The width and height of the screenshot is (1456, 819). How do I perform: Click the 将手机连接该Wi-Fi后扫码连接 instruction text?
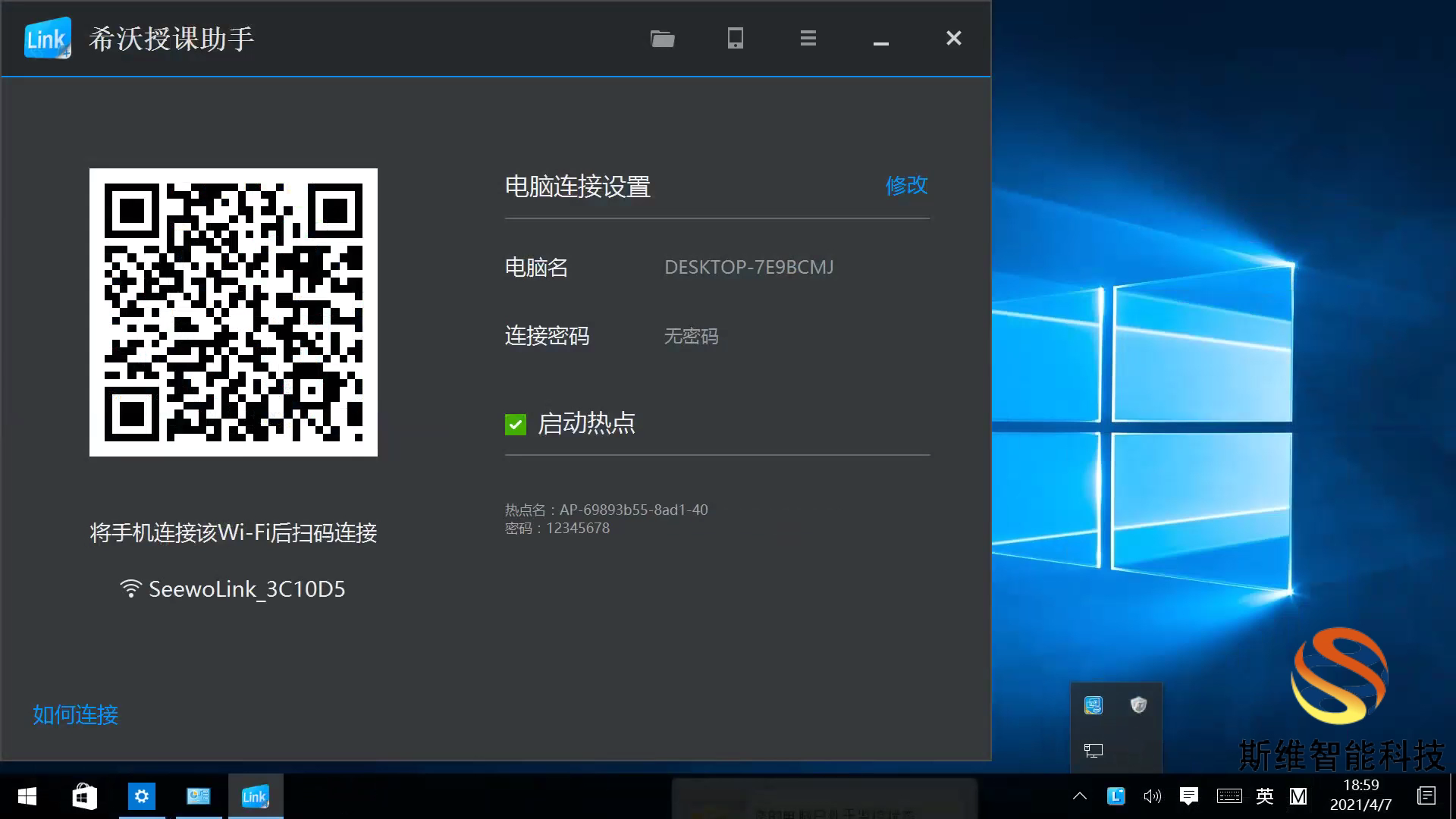pos(234,532)
